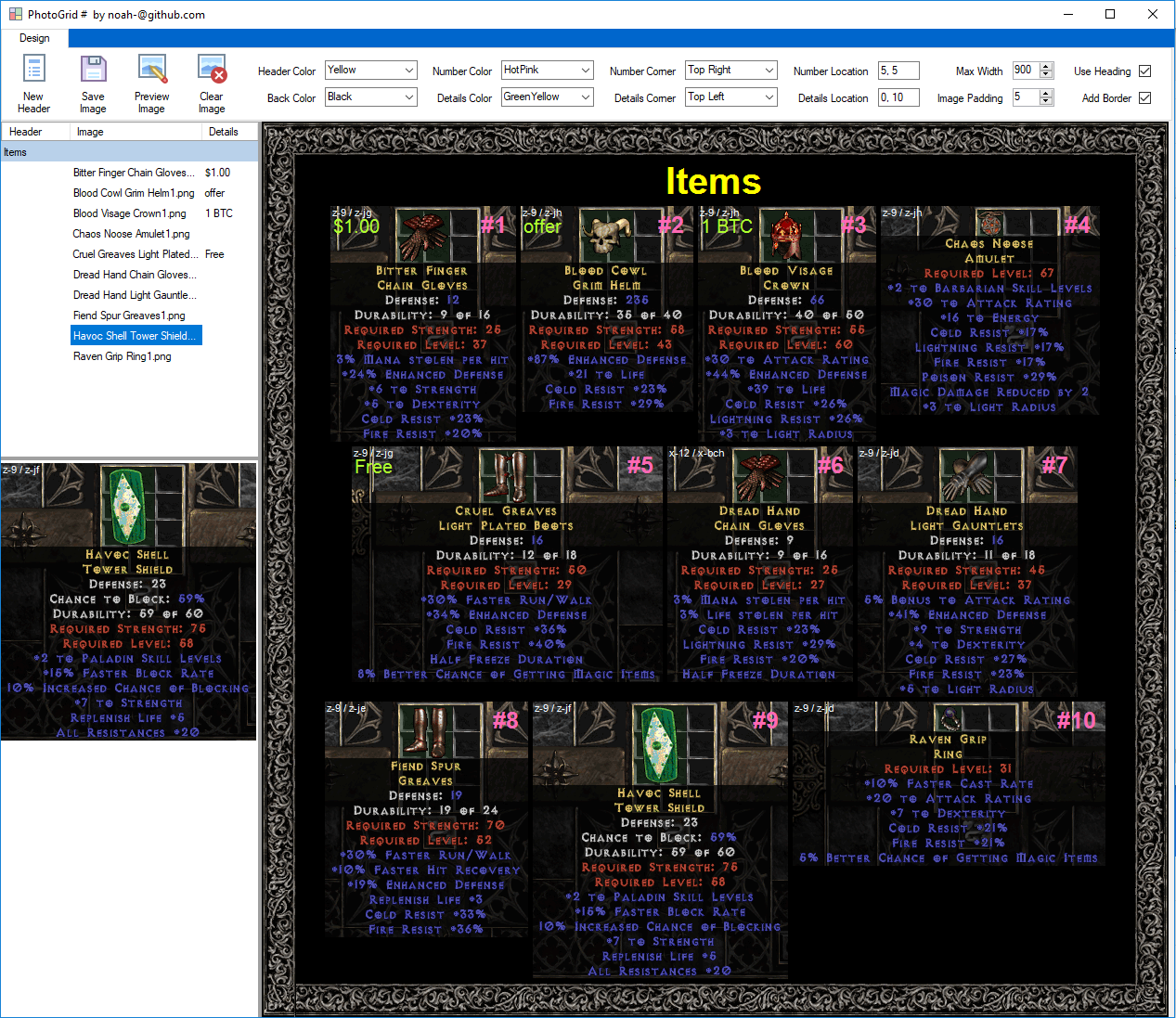
Task: Increase Max Width with the up arrow
Action: (1047, 67)
